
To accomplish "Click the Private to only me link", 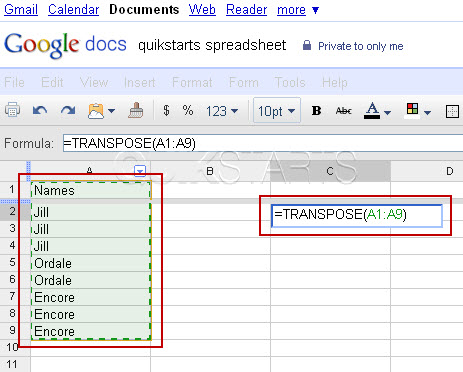I will (361, 46).
